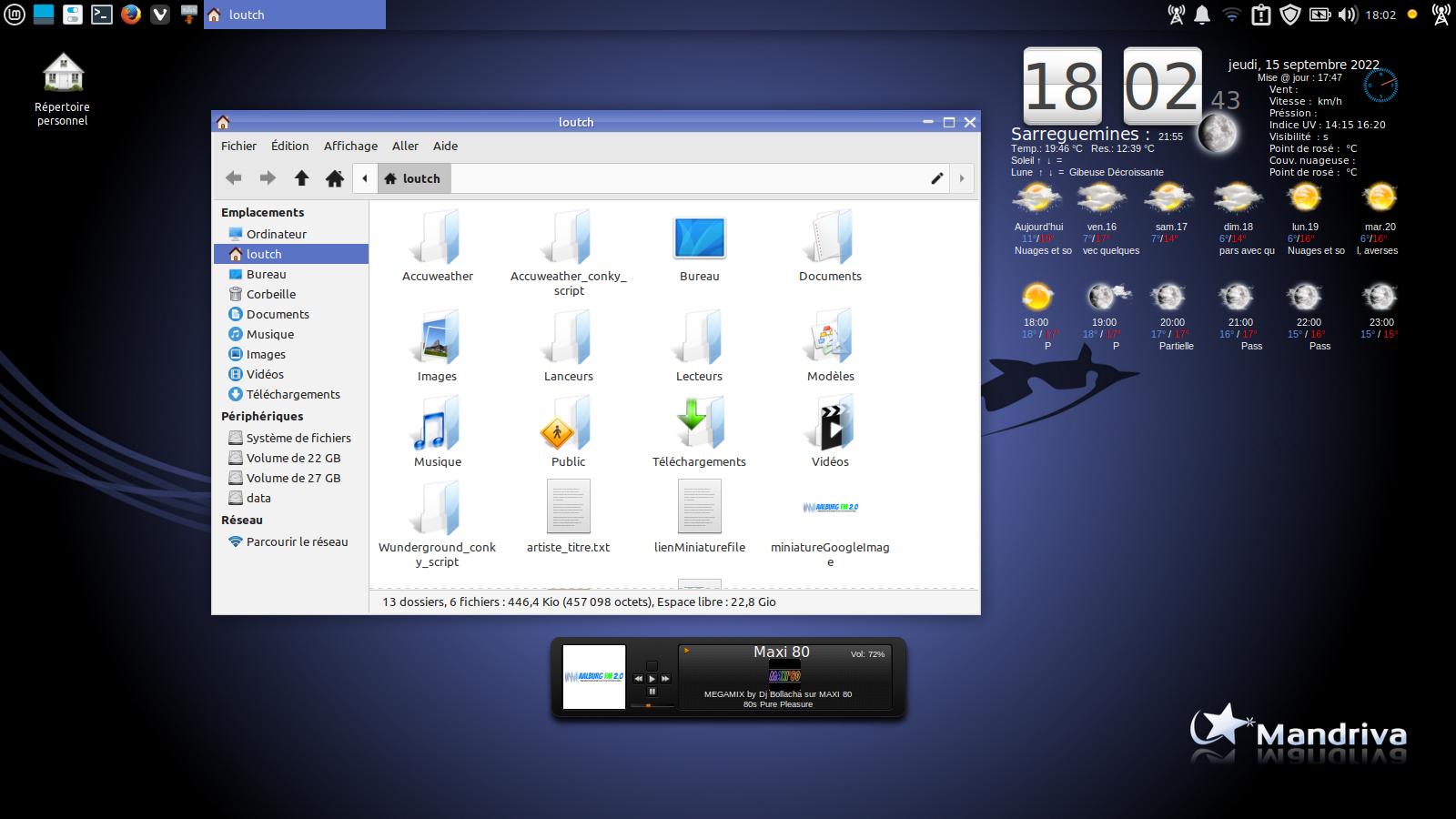1456x819 pixels.
Task: Open the Affichage menu
Action: (350, 146)
